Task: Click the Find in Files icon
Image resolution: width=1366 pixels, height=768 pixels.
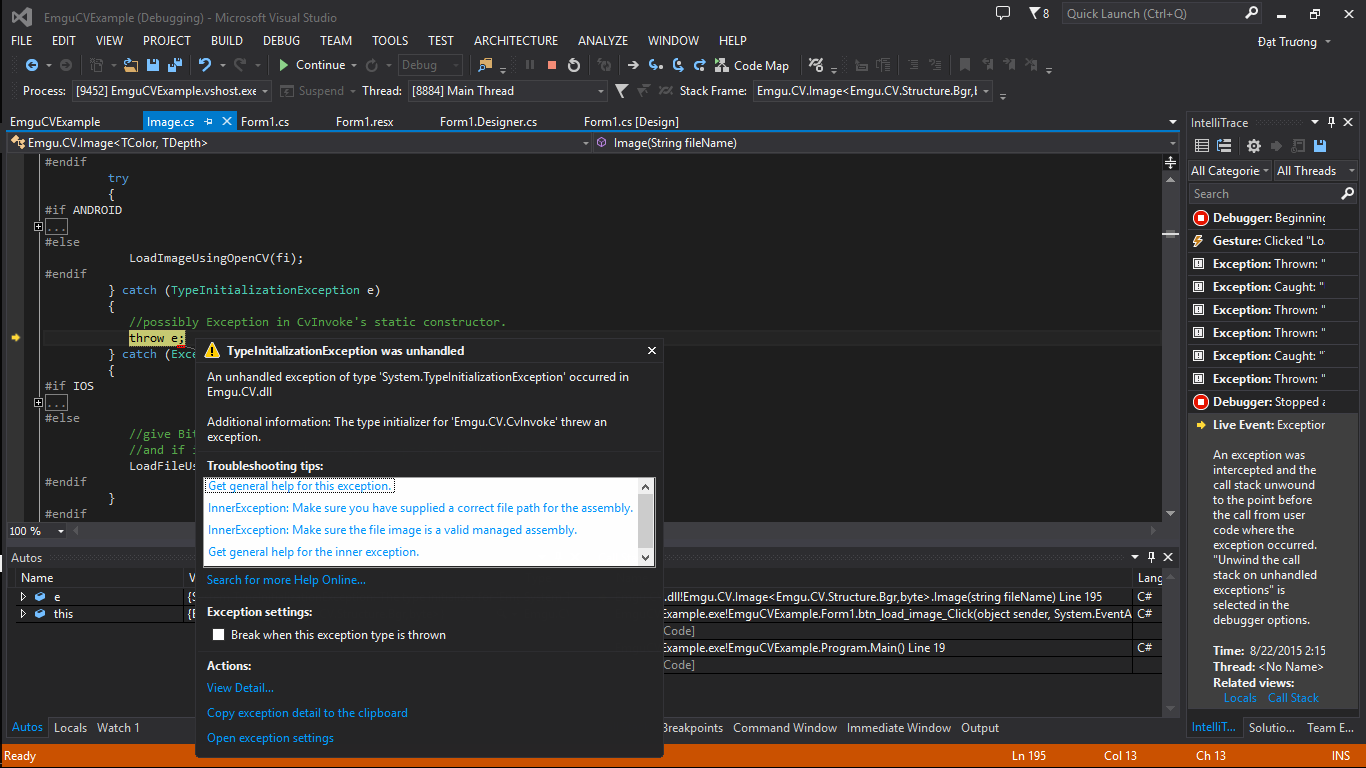Action: pos(486,65)
